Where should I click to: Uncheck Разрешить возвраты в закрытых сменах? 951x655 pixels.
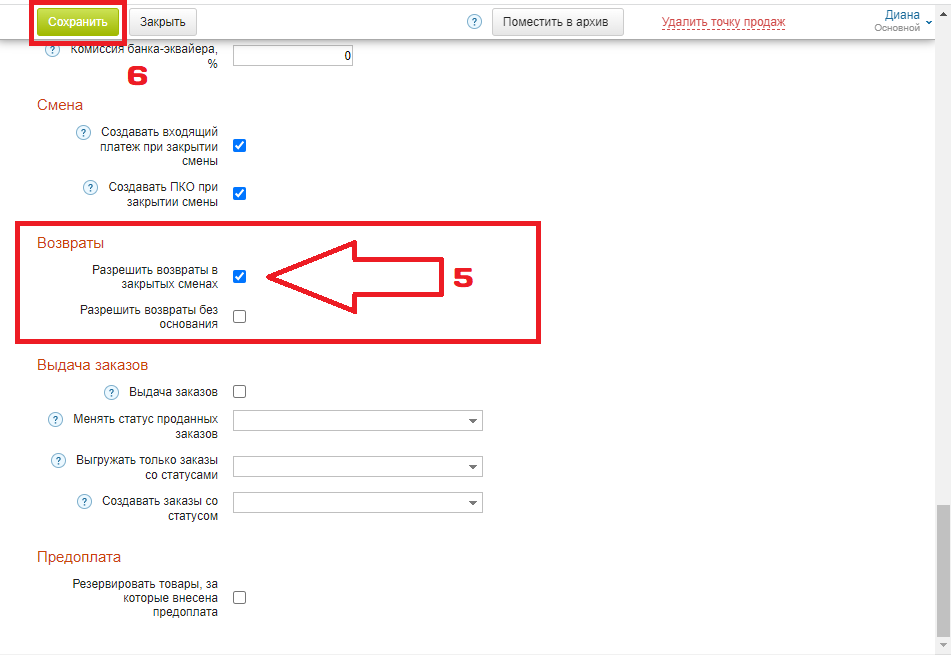[239, 277]
